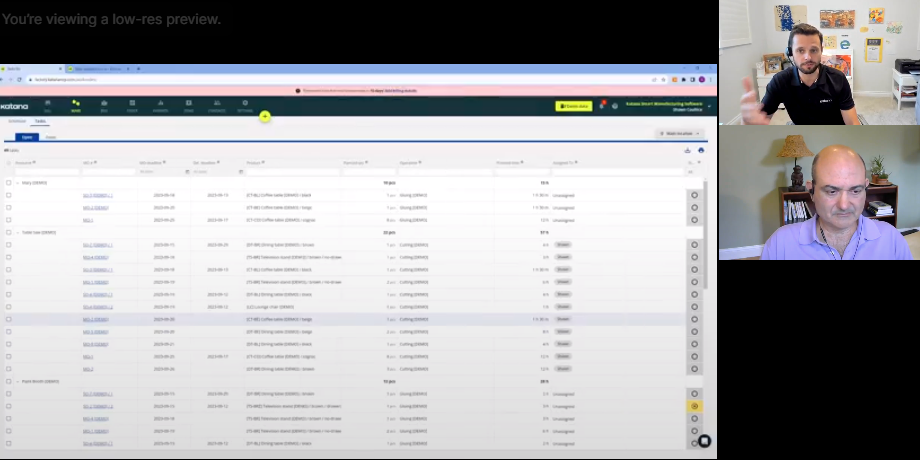920x460 pixels.
Task: Open the chat bubble widget
Action: 705,441
